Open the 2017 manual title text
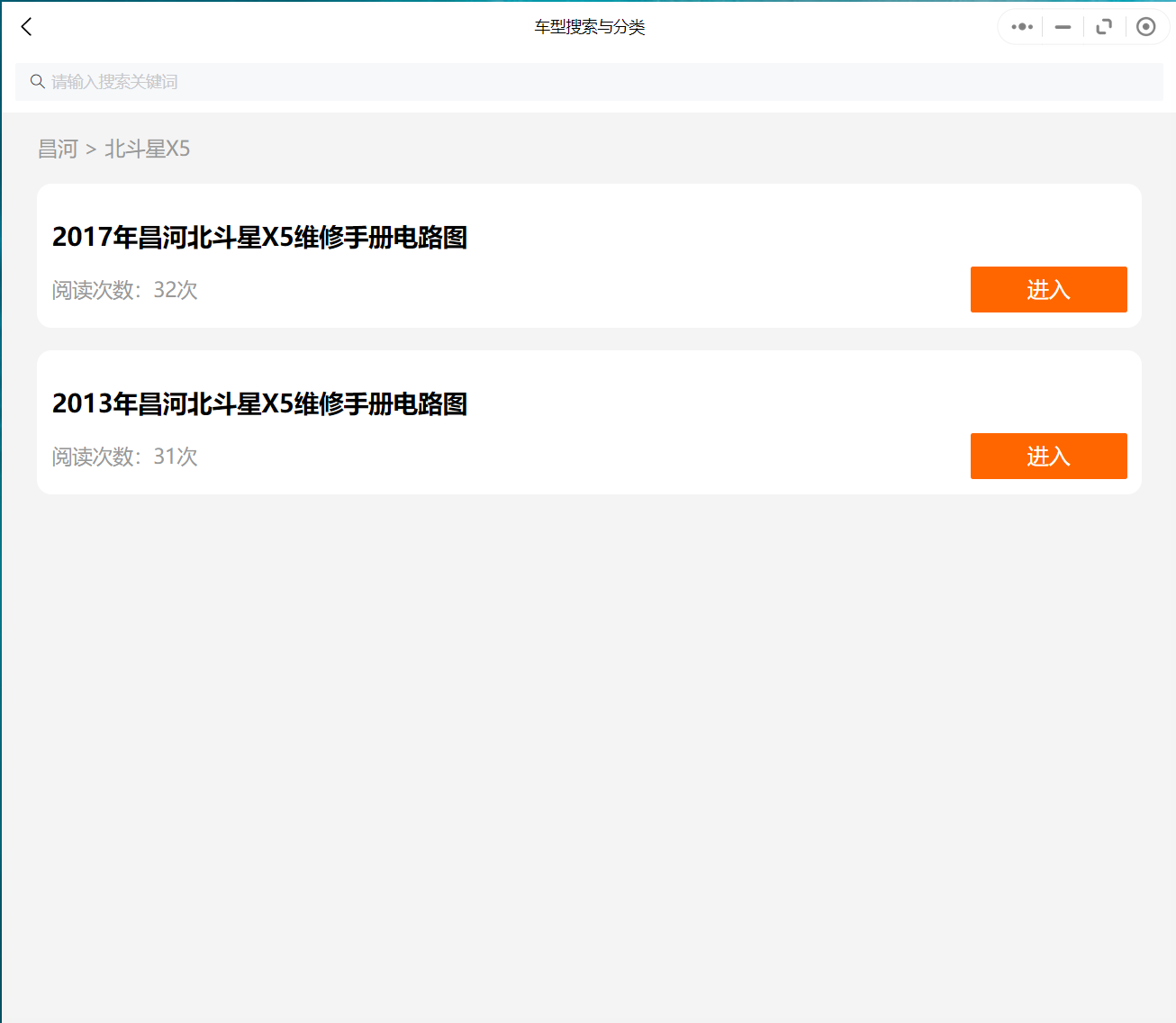1176x1023 pixels. tap(259, 238)
